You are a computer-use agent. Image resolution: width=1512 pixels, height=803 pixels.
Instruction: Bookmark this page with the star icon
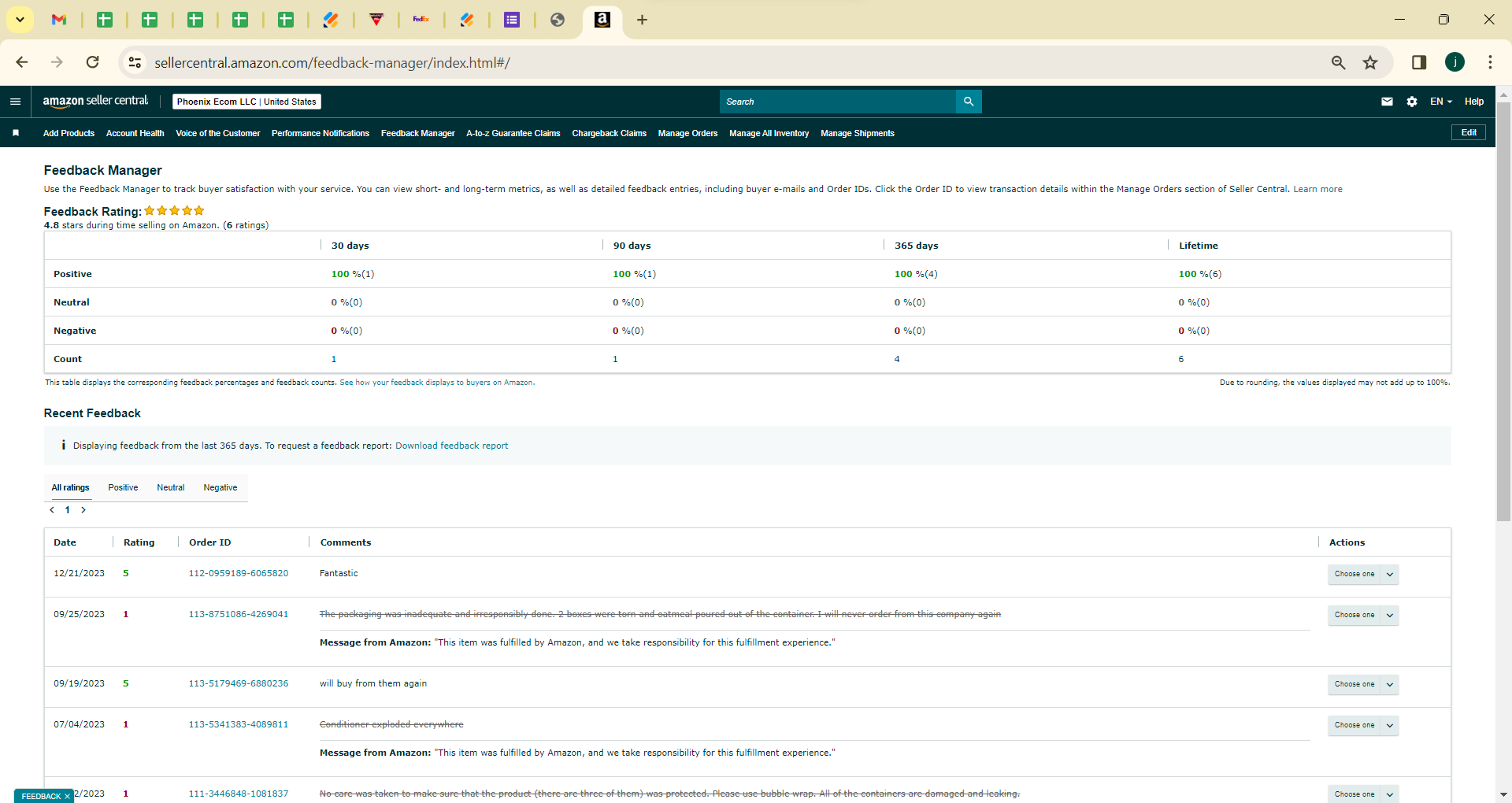[x=1370, y=62]
